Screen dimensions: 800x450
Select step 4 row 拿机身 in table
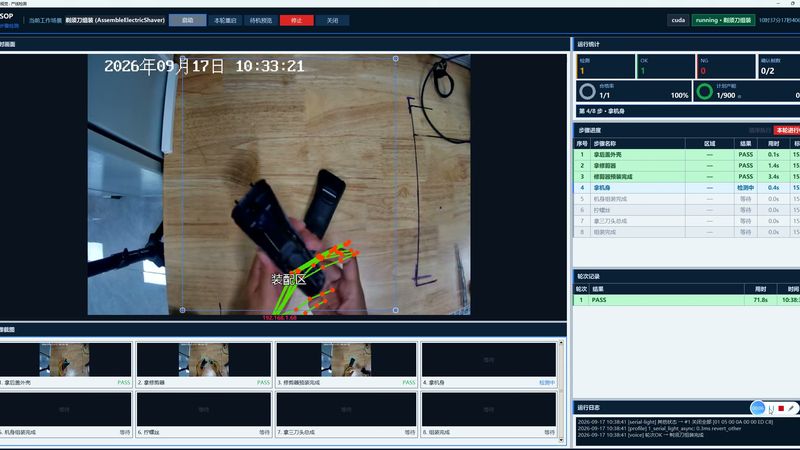[686, 188]
